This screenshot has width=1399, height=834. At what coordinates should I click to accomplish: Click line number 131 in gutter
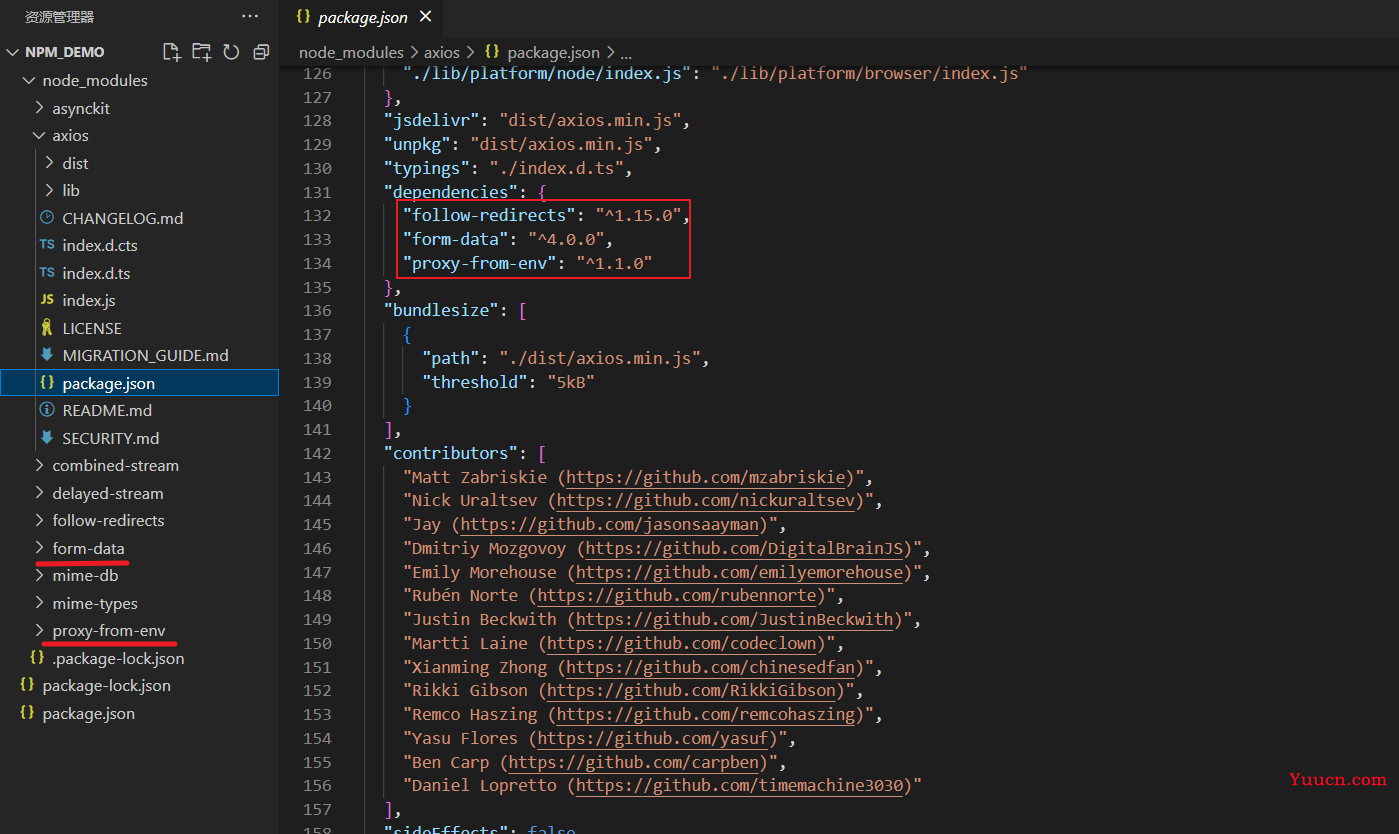(x=317, y=192)
